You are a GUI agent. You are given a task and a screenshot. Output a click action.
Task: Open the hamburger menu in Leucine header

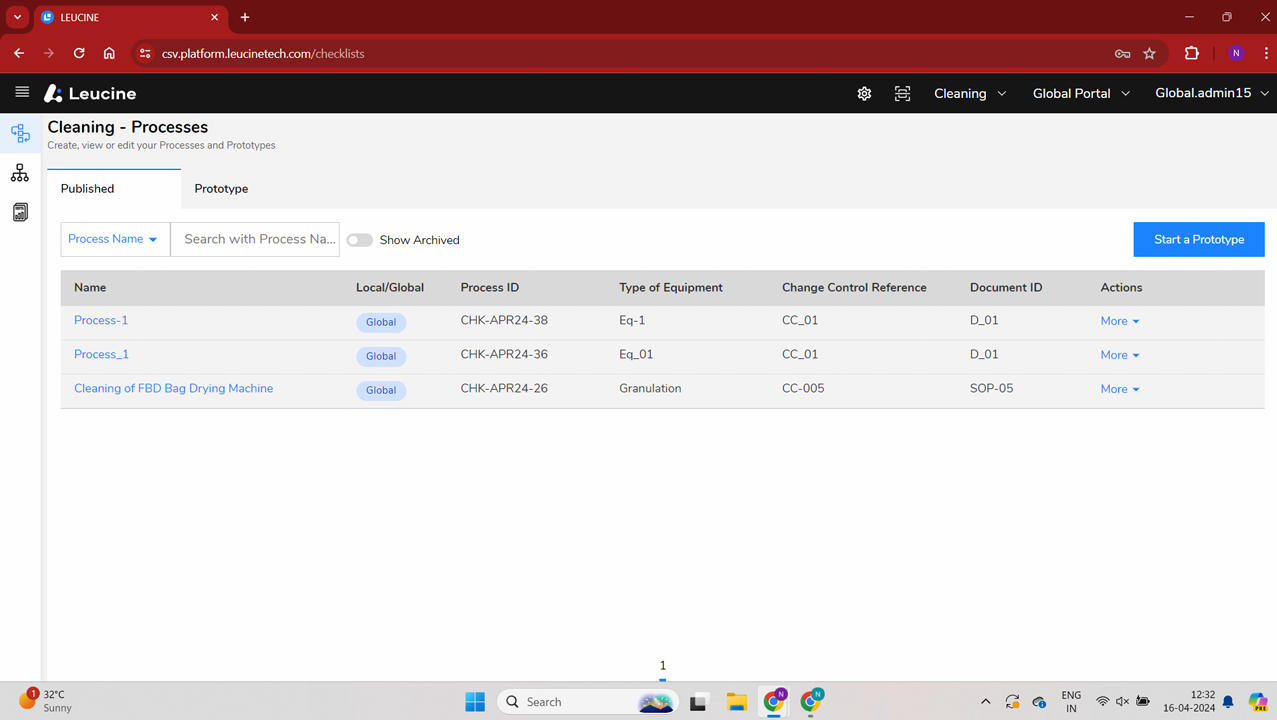click(x=22, y=92)
